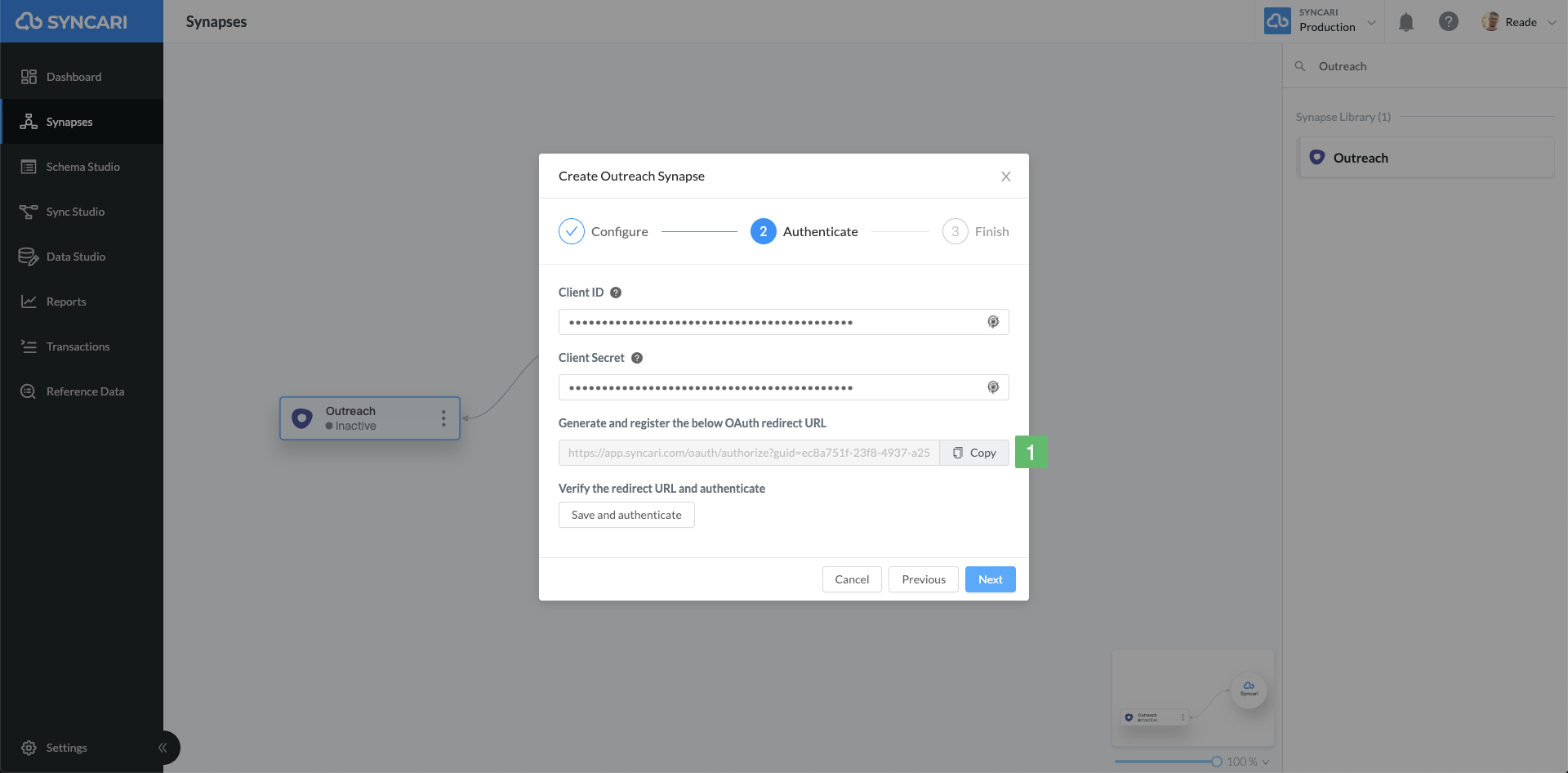Open the Outreach node options menu

(x=443, y=418)
